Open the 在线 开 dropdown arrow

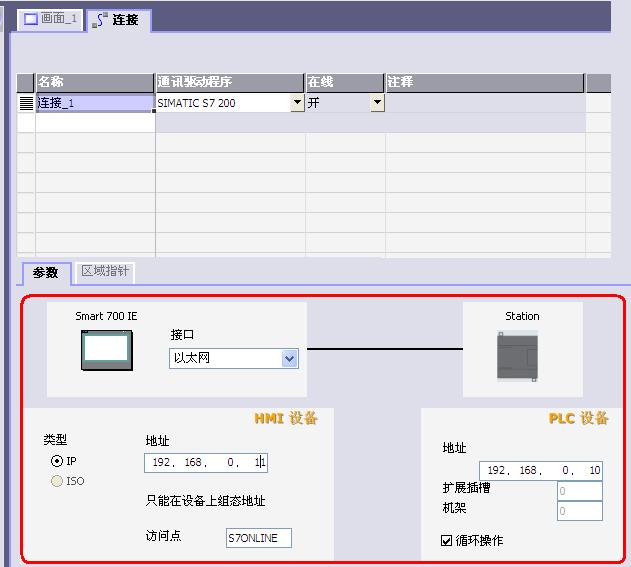click(x=377, y=102)
